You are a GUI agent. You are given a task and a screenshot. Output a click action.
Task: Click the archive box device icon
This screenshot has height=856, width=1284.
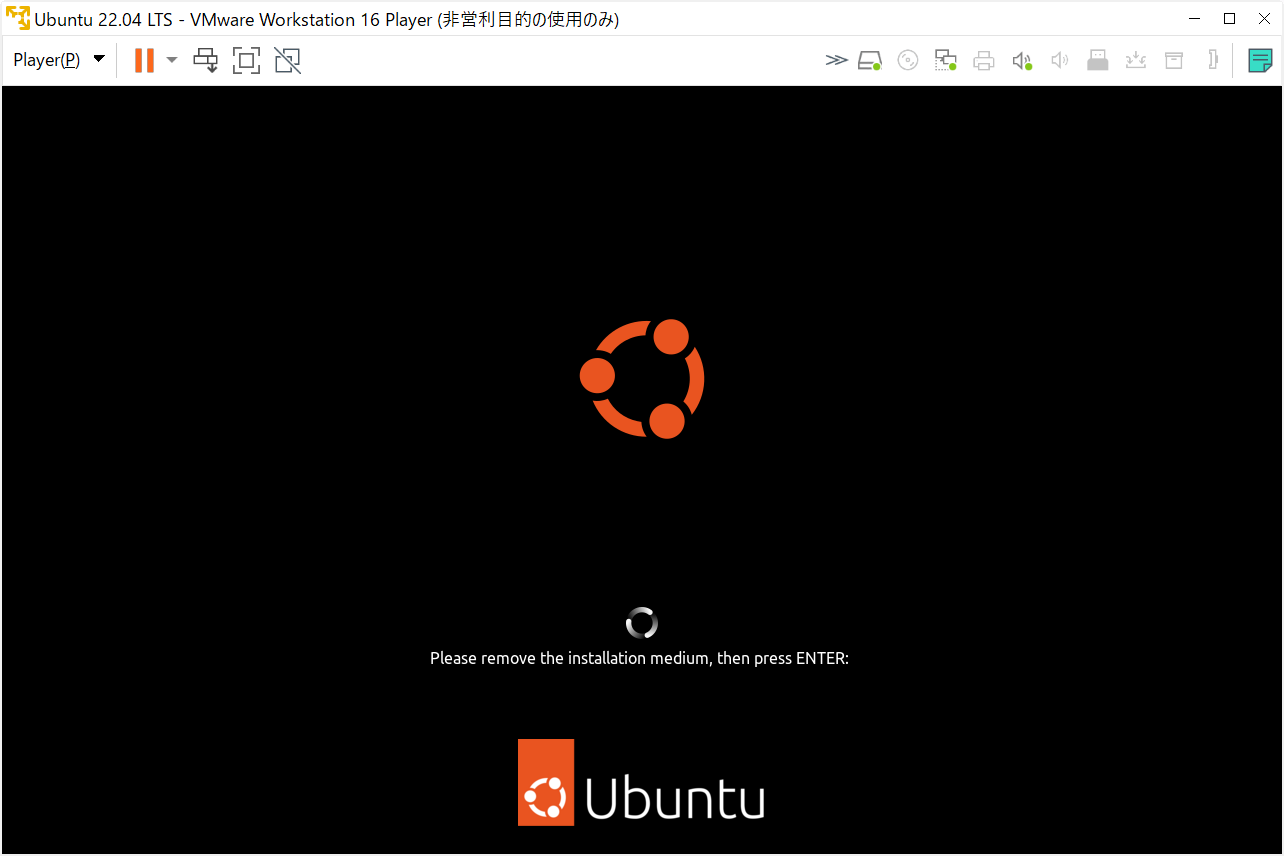(x=1174, y=61)
